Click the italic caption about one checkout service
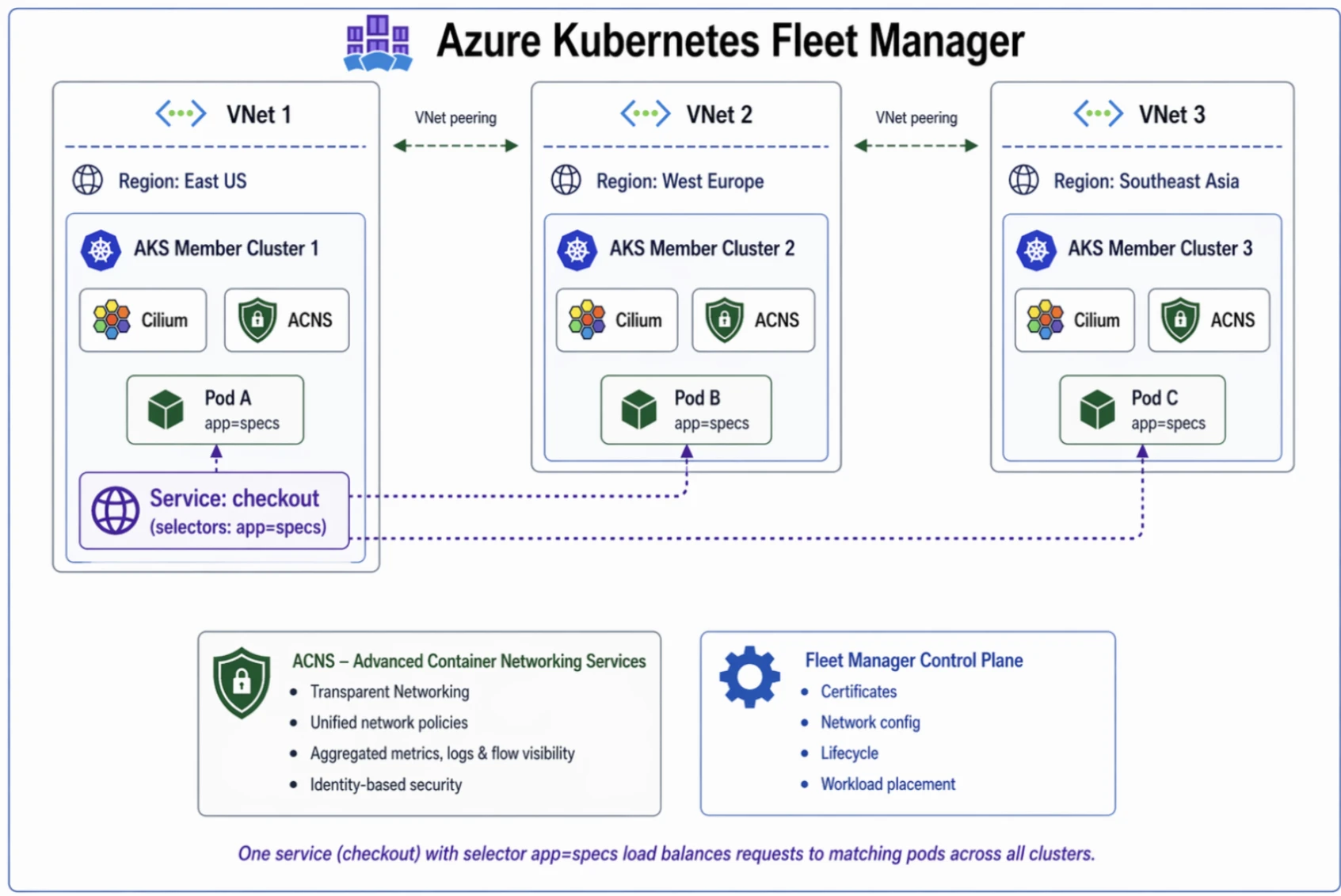 (x=666, y=854)
